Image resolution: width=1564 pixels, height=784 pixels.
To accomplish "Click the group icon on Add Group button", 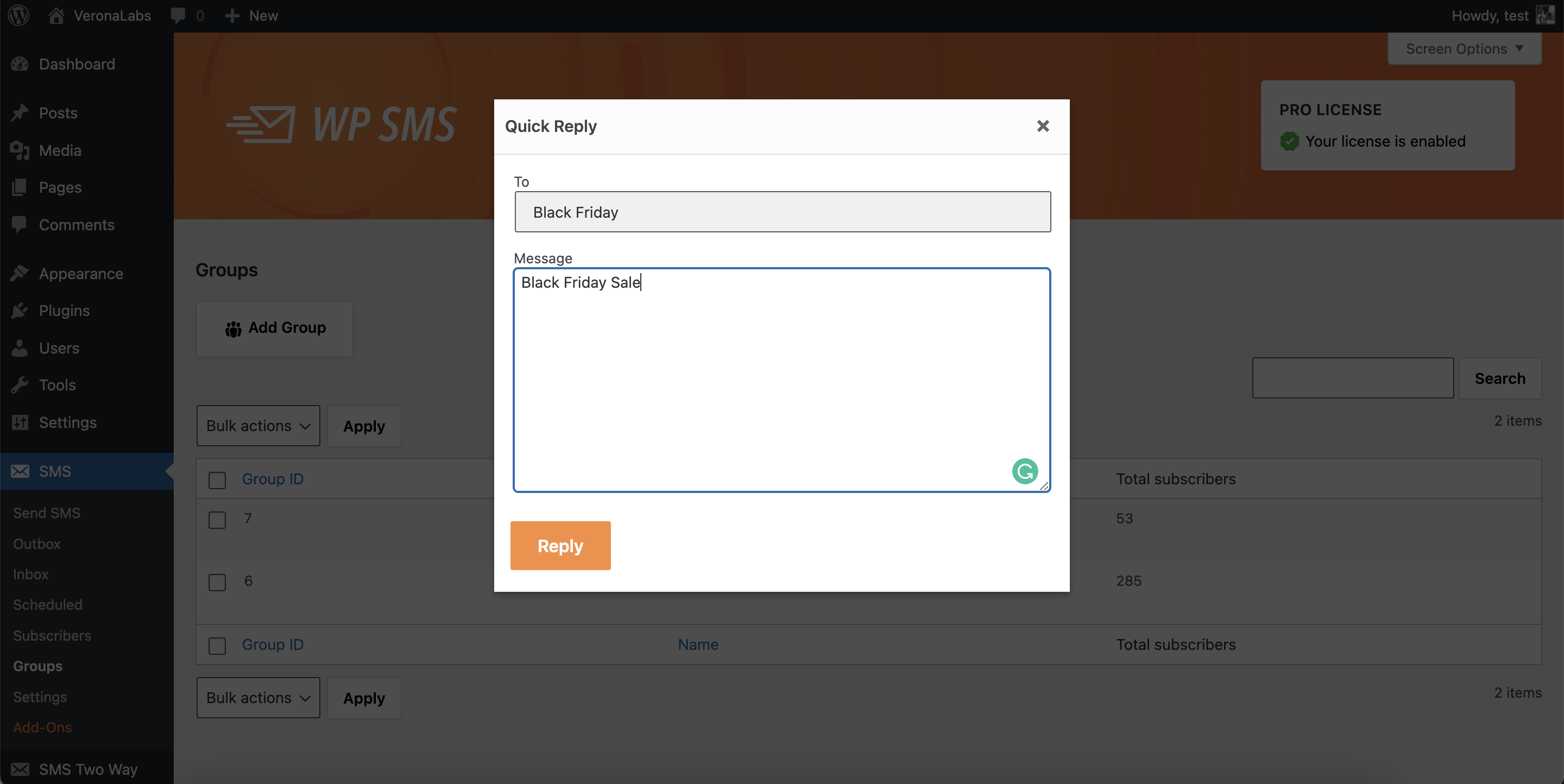I will pos(233,329).
